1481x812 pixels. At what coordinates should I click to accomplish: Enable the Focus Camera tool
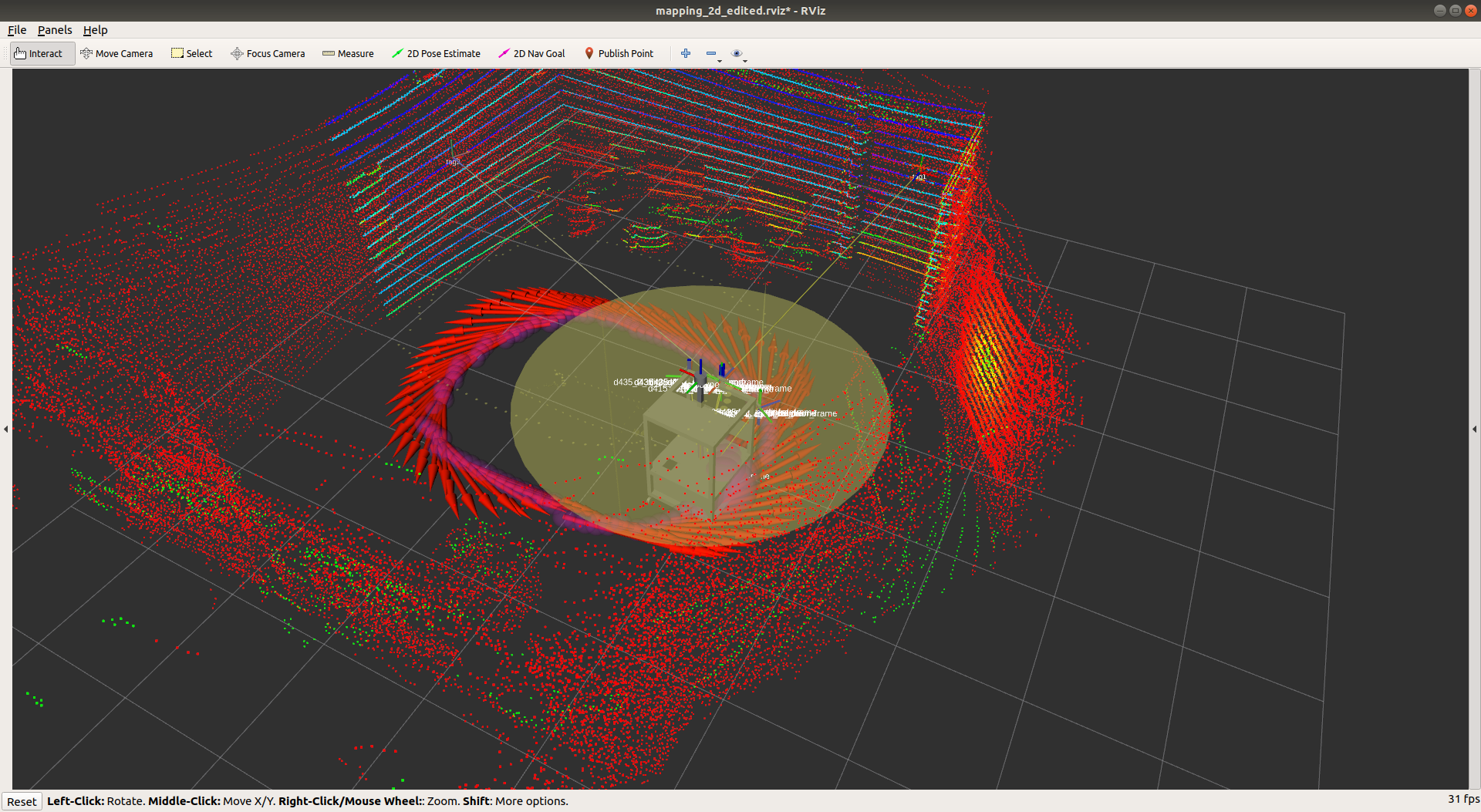point(268,53)
